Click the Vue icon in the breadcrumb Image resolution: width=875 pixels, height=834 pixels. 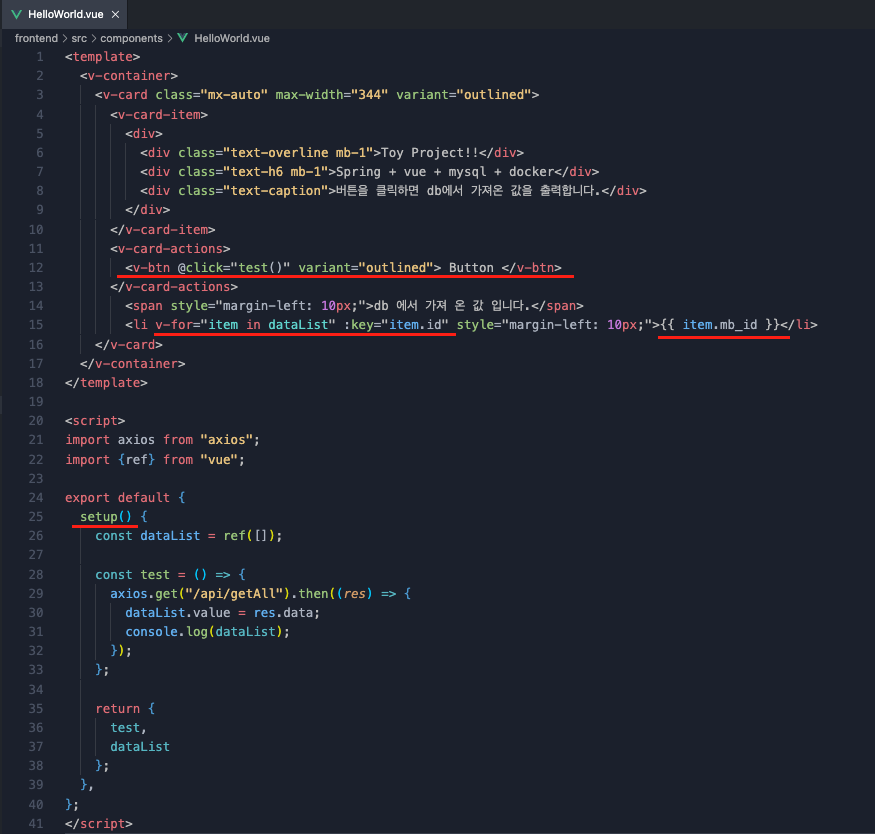(182, 38)
